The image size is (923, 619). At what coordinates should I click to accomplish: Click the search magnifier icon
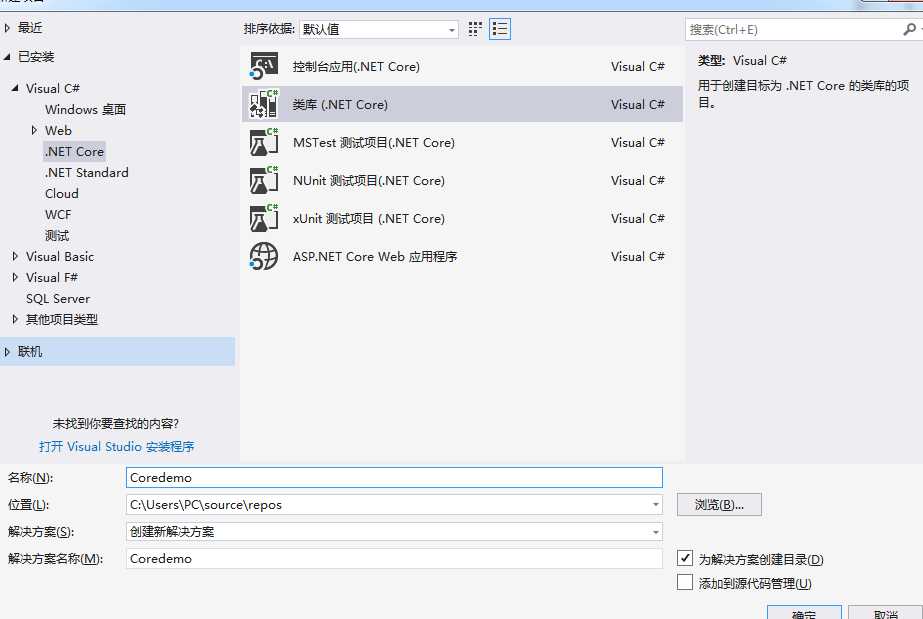(909, 29)
